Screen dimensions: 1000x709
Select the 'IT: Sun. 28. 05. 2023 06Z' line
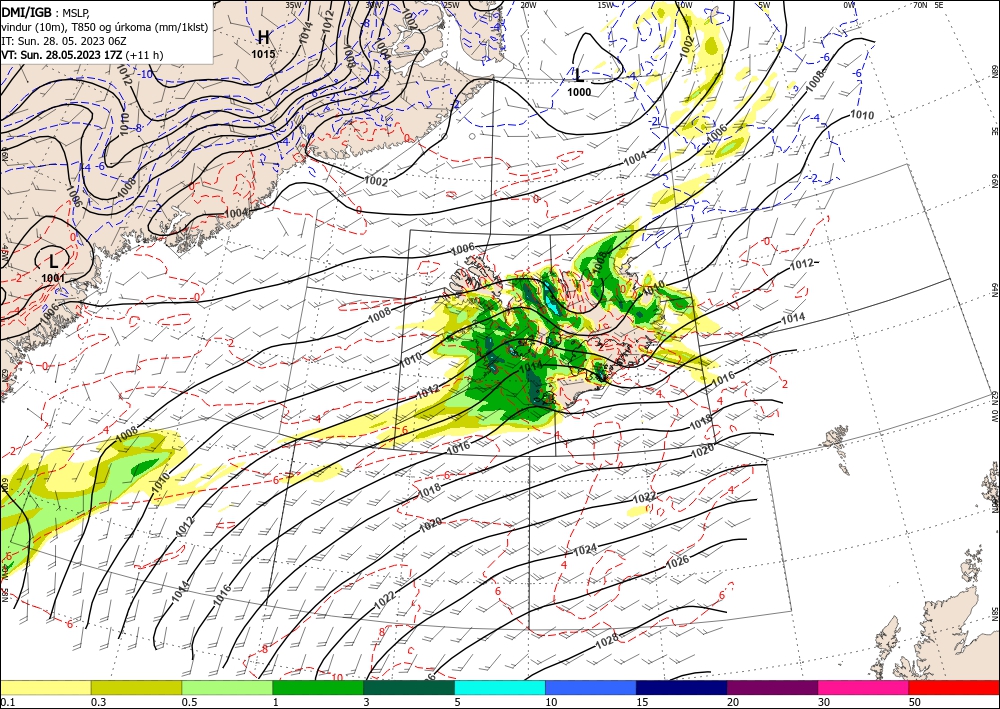[x=62, y=41]
